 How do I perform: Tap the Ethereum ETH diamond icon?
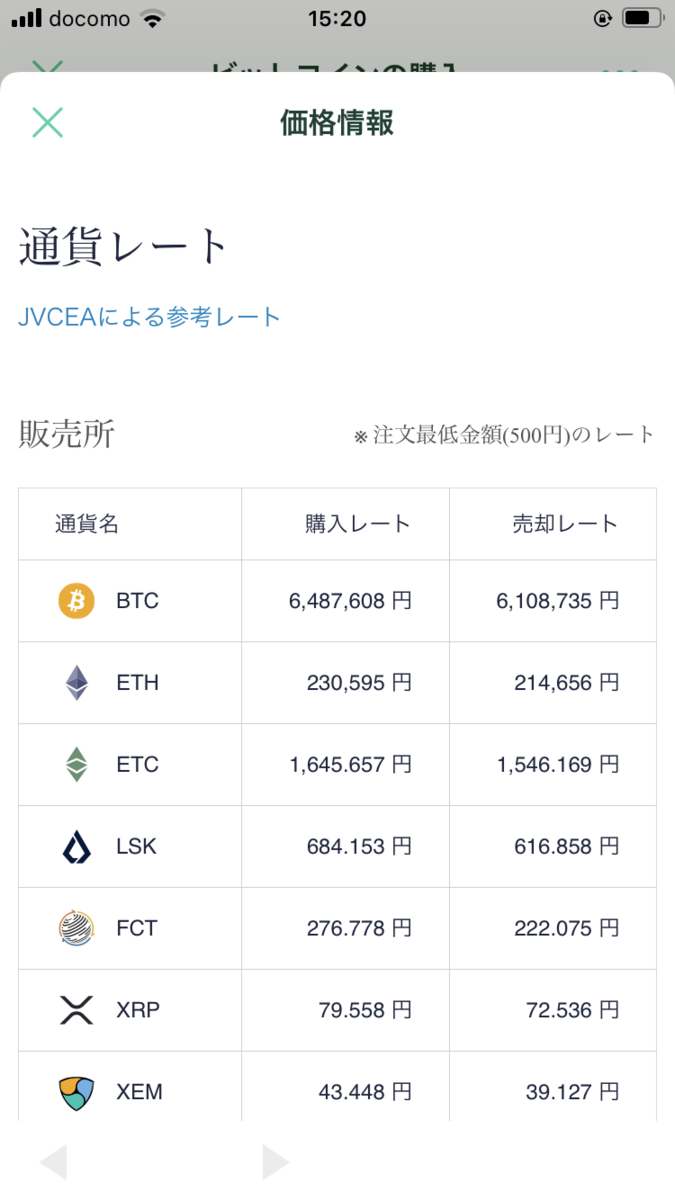(x=76, y=683)
